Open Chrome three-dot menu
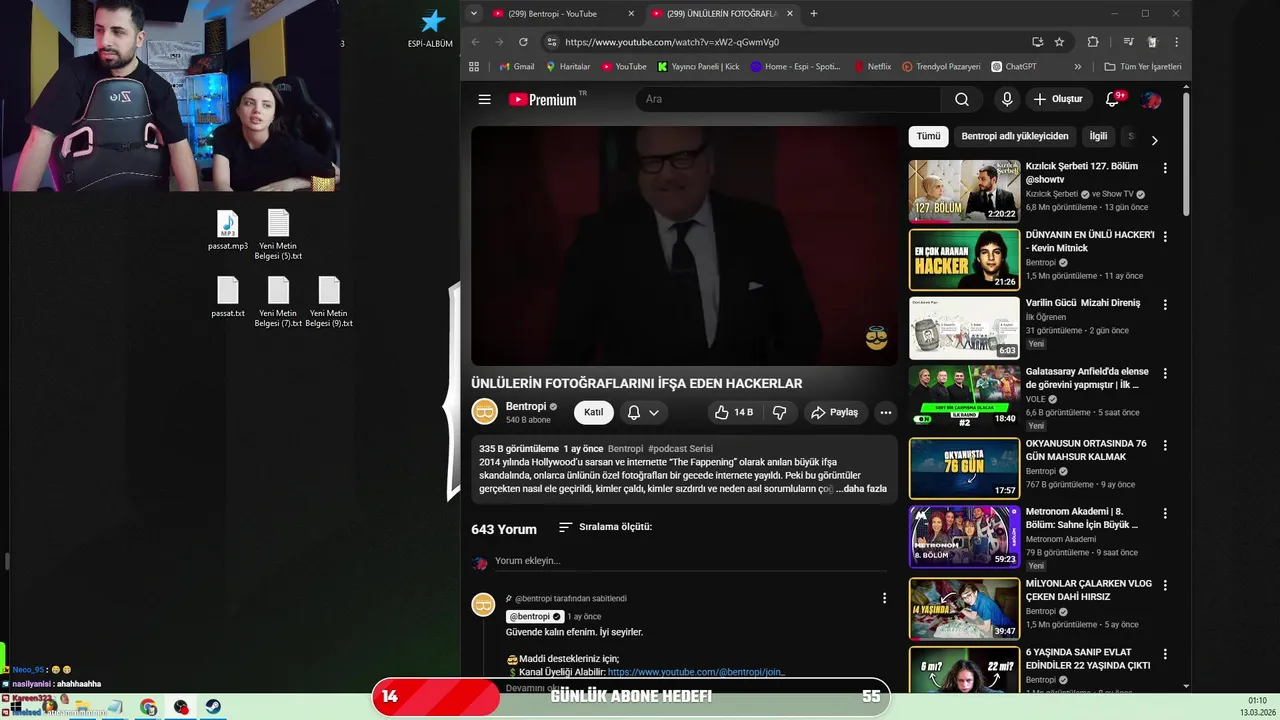 coord(1176,42)
